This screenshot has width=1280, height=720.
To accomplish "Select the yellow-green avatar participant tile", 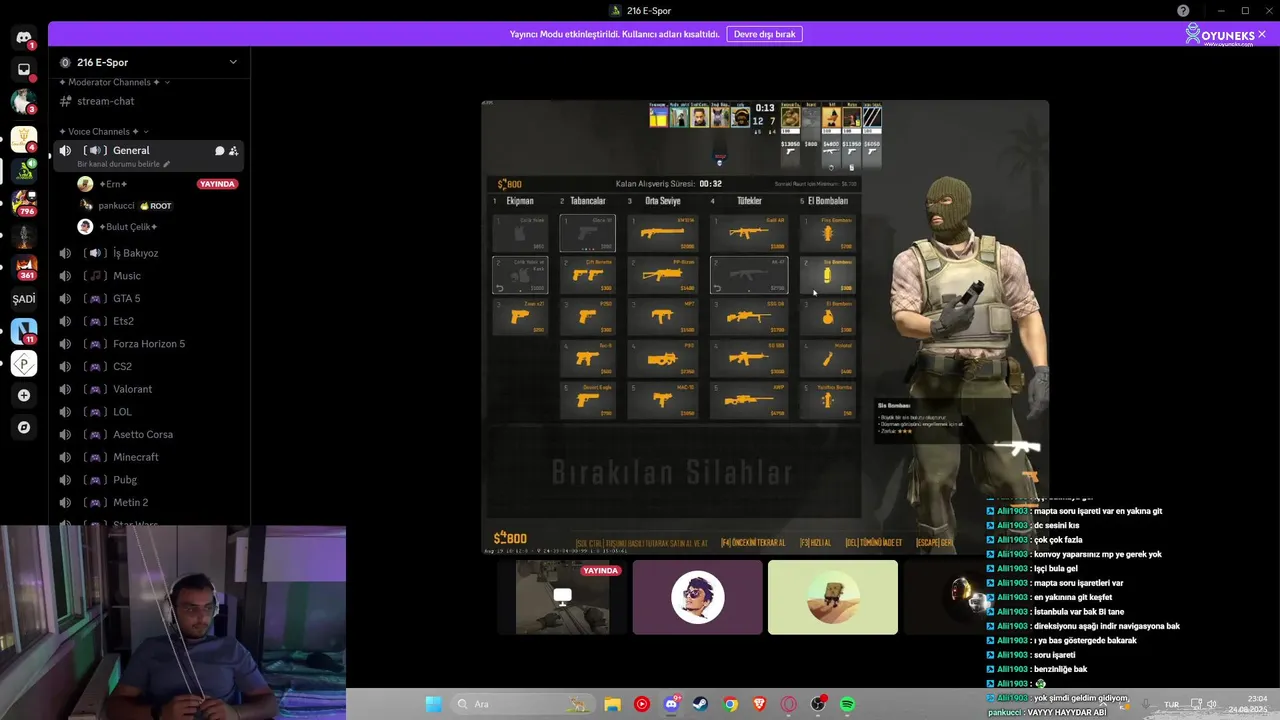I will (x=833, y=597).
